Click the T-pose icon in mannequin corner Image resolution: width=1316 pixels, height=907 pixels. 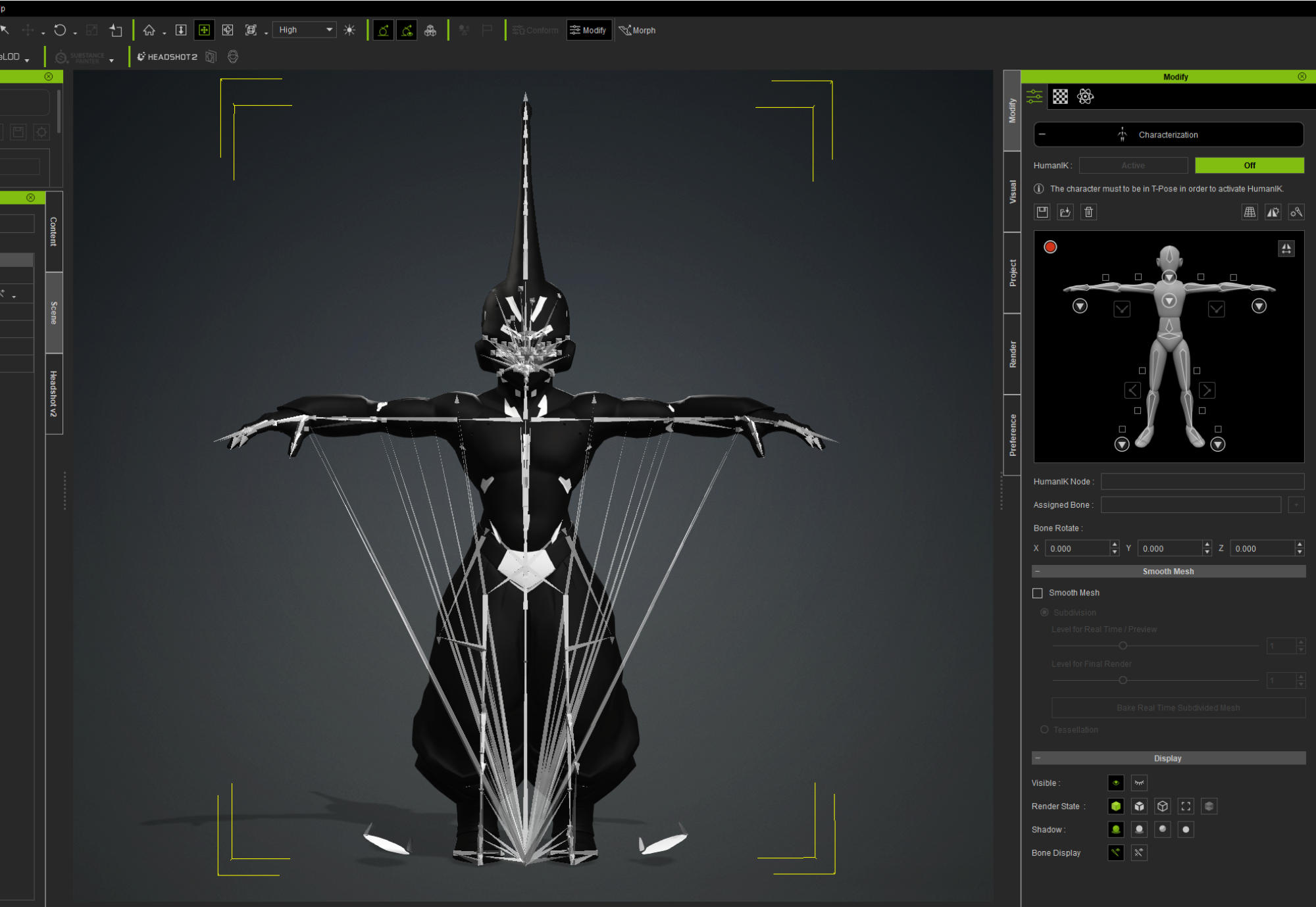pyautogui.click(x=1286, y=248)
